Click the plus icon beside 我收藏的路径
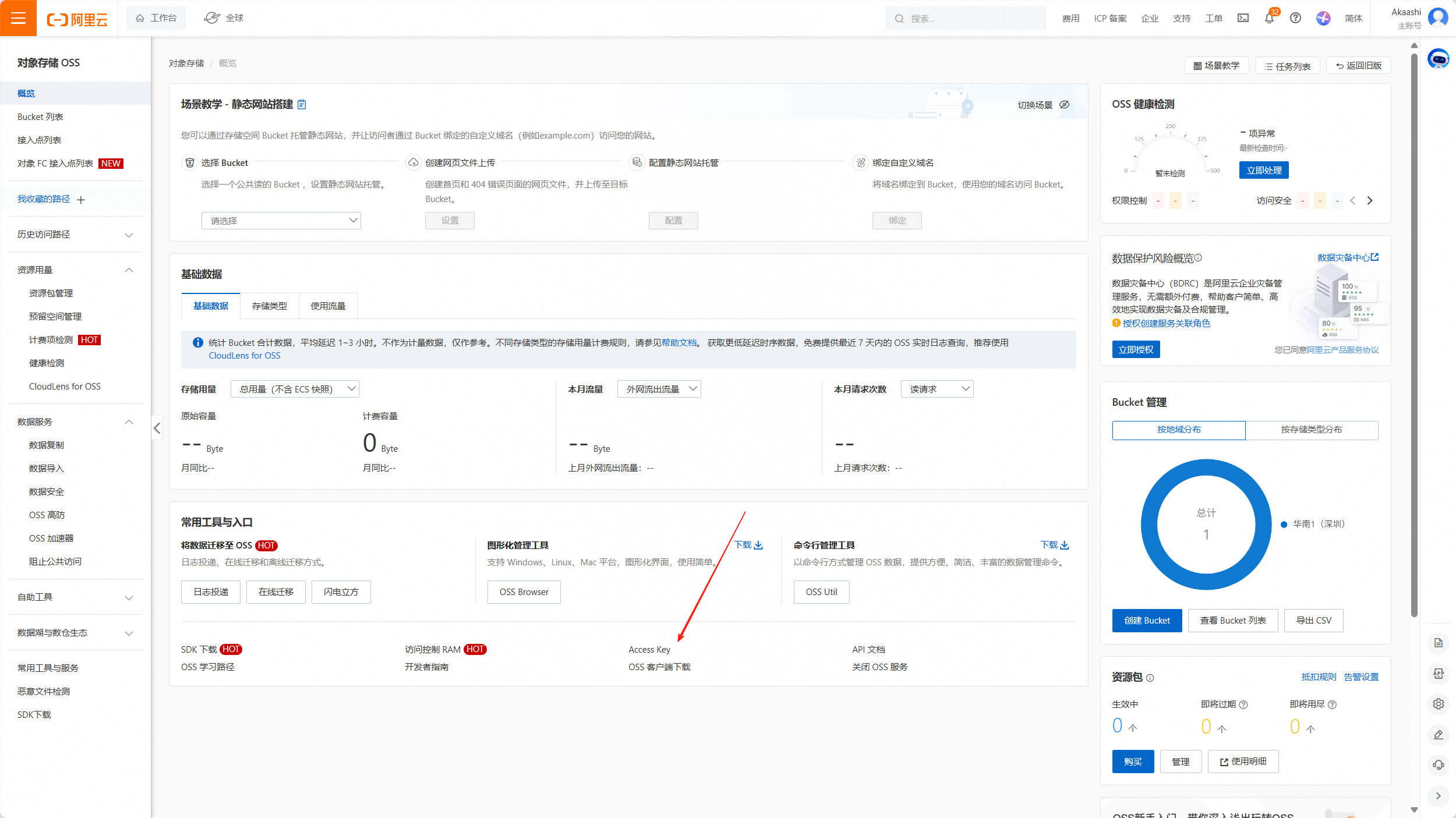This screenshot has width=1456, height=818. (81, 200)
